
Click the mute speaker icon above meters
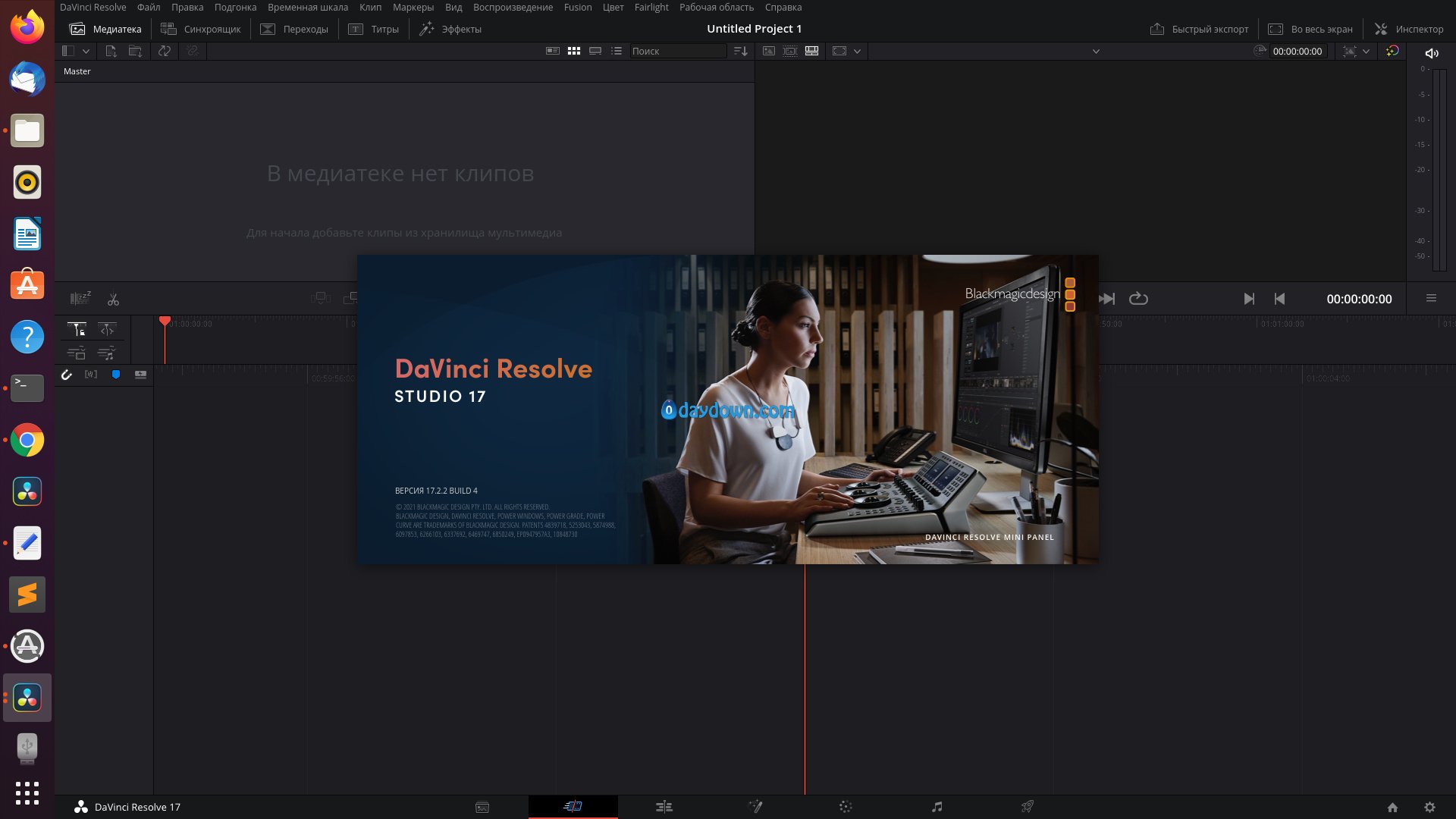click(x=1432, y=53)
